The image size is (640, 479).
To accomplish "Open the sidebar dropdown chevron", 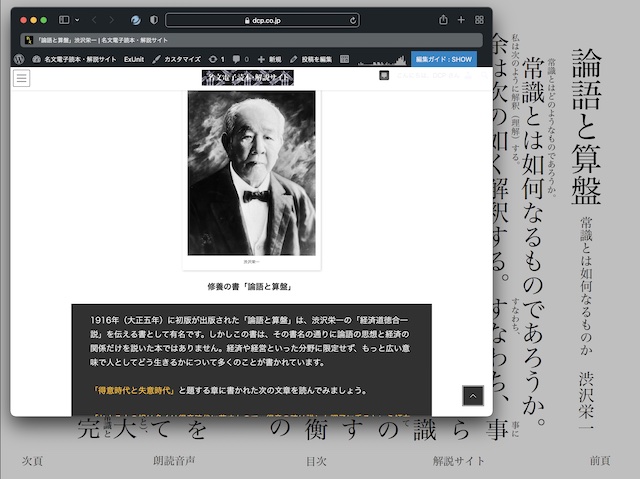I will click(x=77, y=20).
